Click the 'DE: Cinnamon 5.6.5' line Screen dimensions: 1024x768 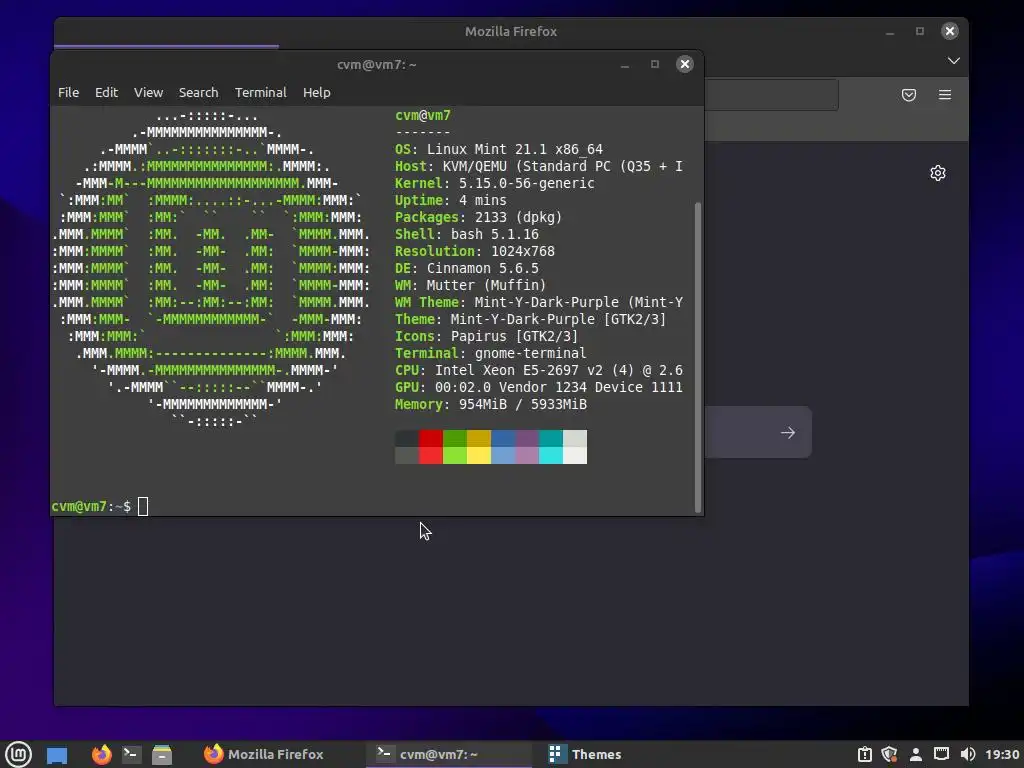(466, 268)
